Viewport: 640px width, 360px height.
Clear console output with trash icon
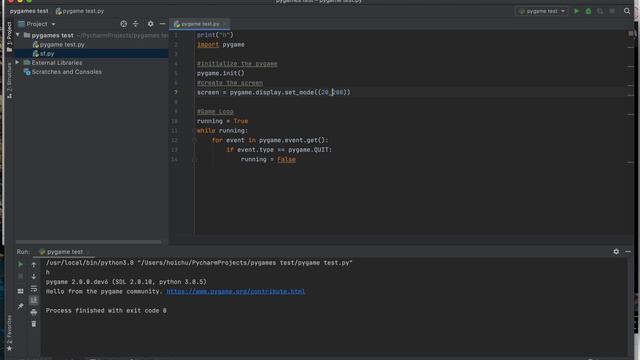coord(34,324)
